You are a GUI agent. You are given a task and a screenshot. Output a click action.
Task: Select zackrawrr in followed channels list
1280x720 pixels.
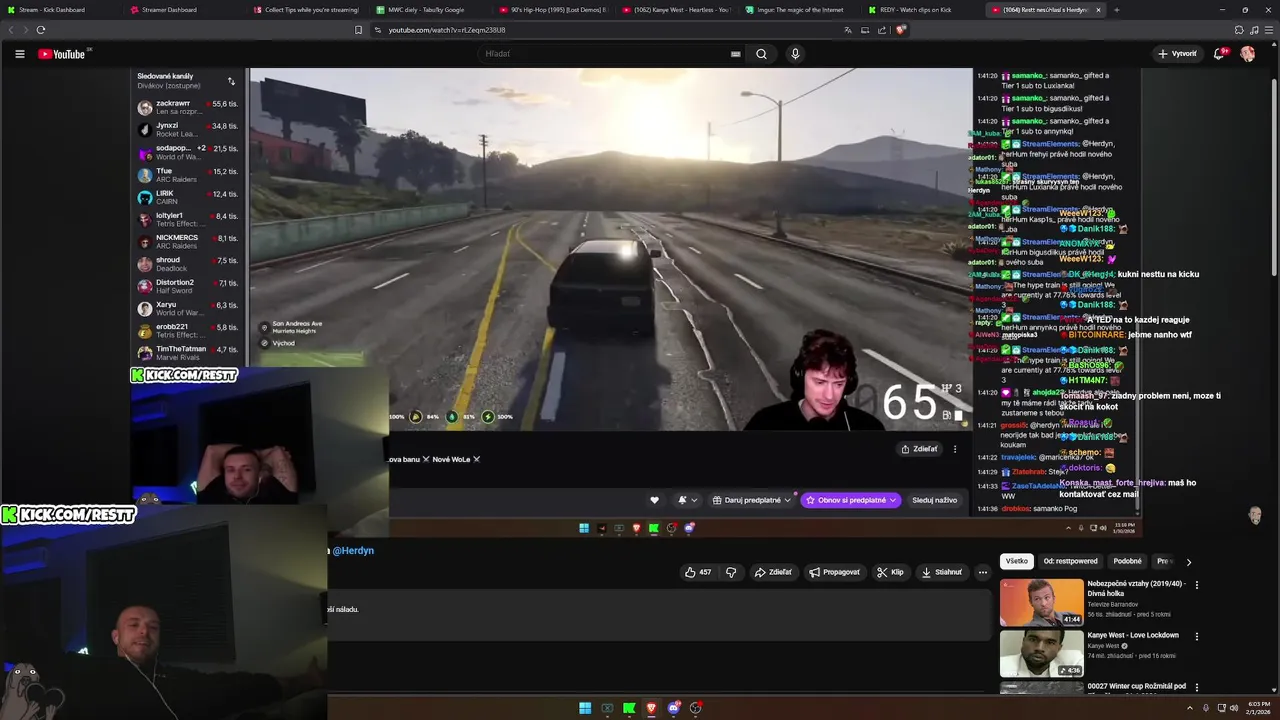tap(188, 107)
